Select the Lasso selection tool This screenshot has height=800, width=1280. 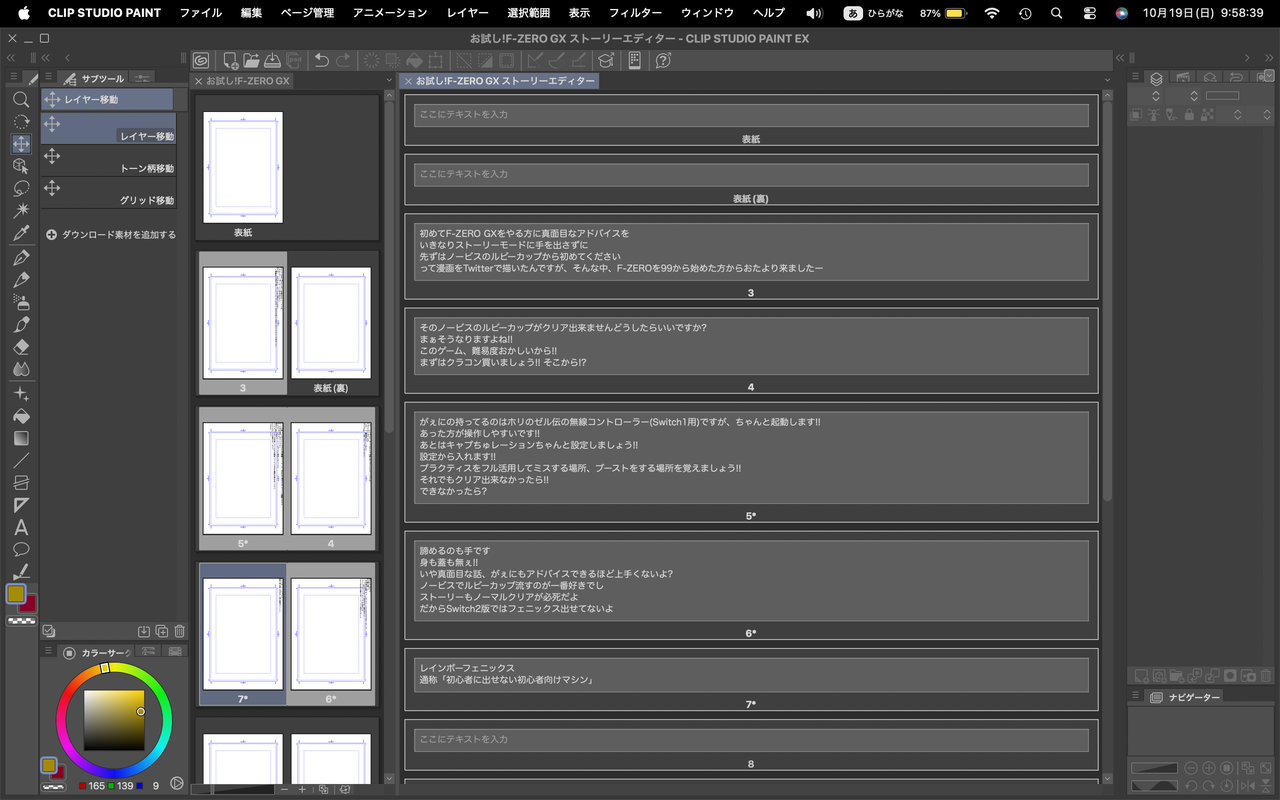21,188
